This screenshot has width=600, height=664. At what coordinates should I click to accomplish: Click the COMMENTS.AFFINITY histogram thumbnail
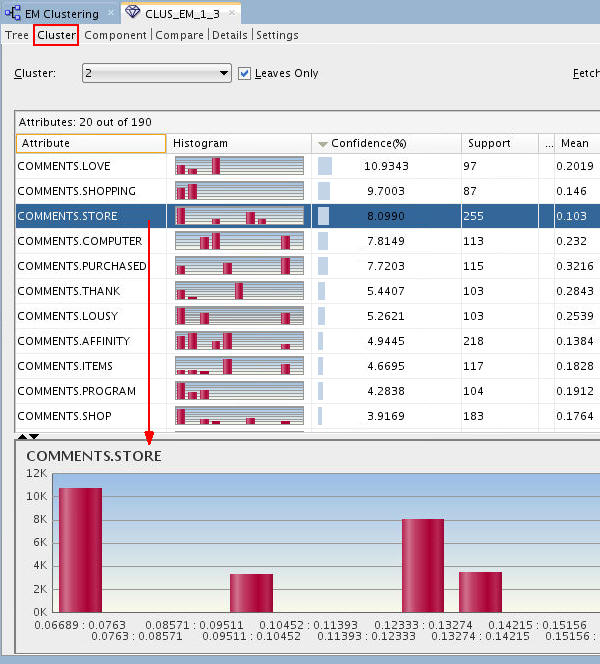(239, 340)
